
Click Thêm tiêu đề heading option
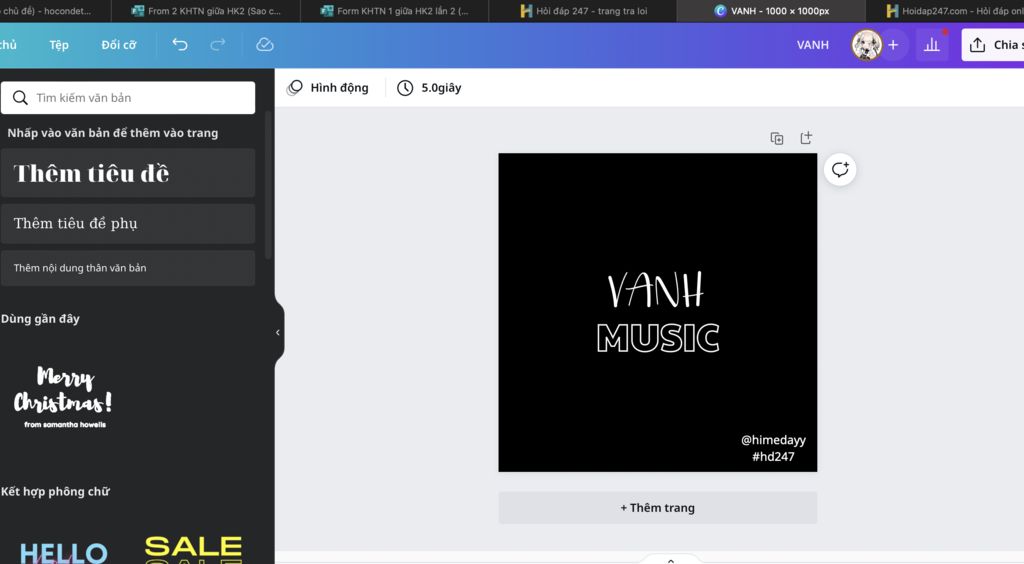128,173
